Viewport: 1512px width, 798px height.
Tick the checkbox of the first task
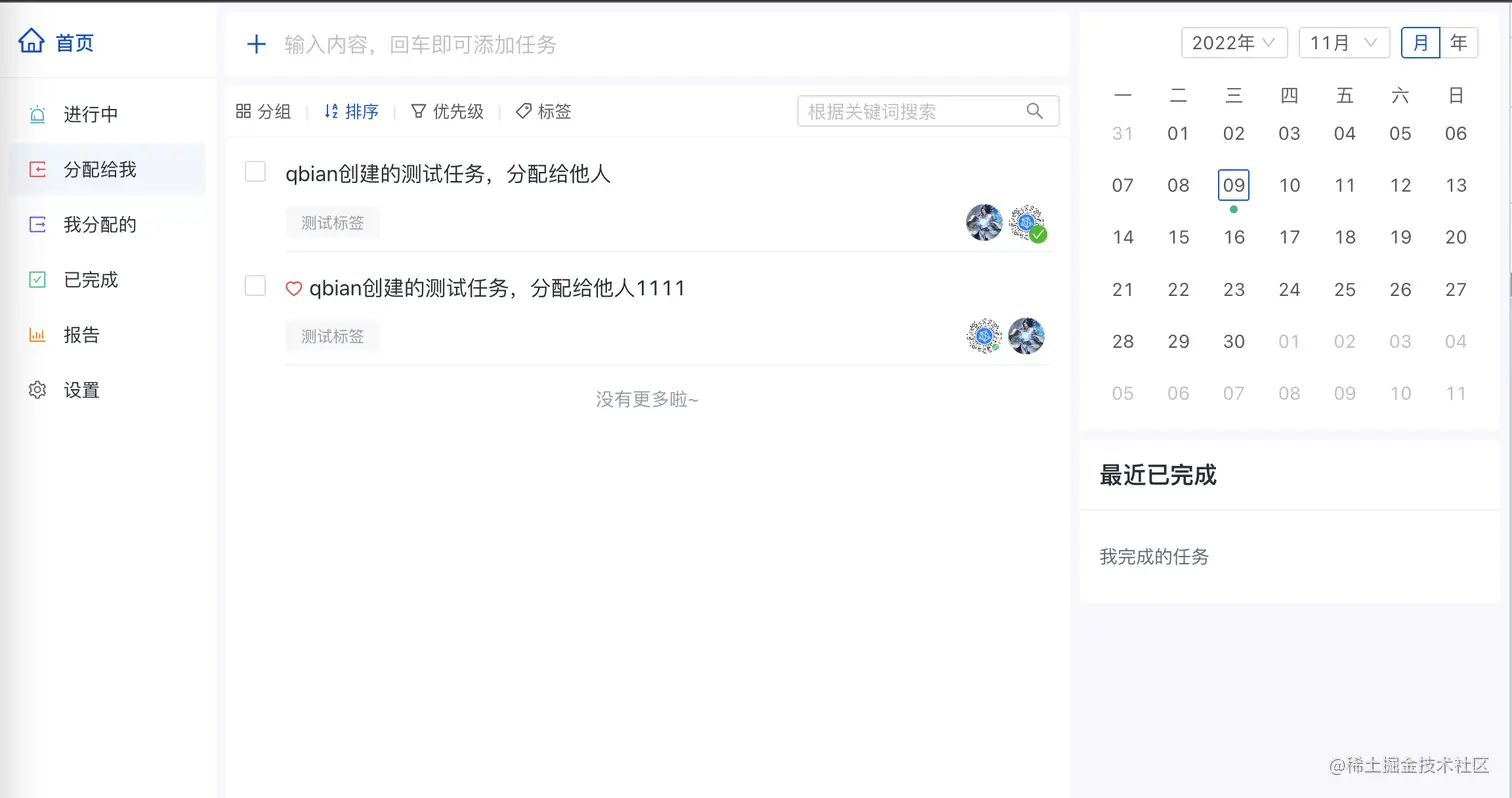click(255, 171)
